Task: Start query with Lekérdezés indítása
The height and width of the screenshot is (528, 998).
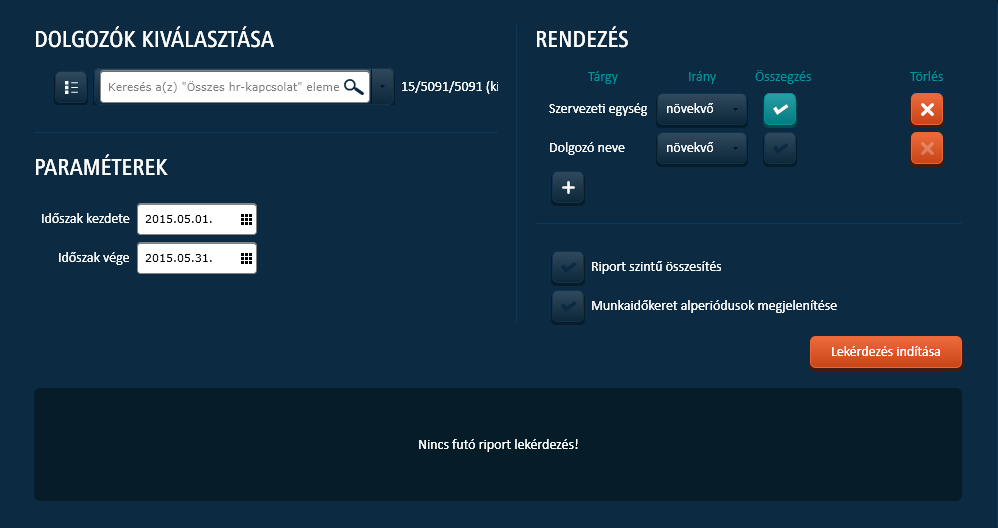Action: pos(885,352)
